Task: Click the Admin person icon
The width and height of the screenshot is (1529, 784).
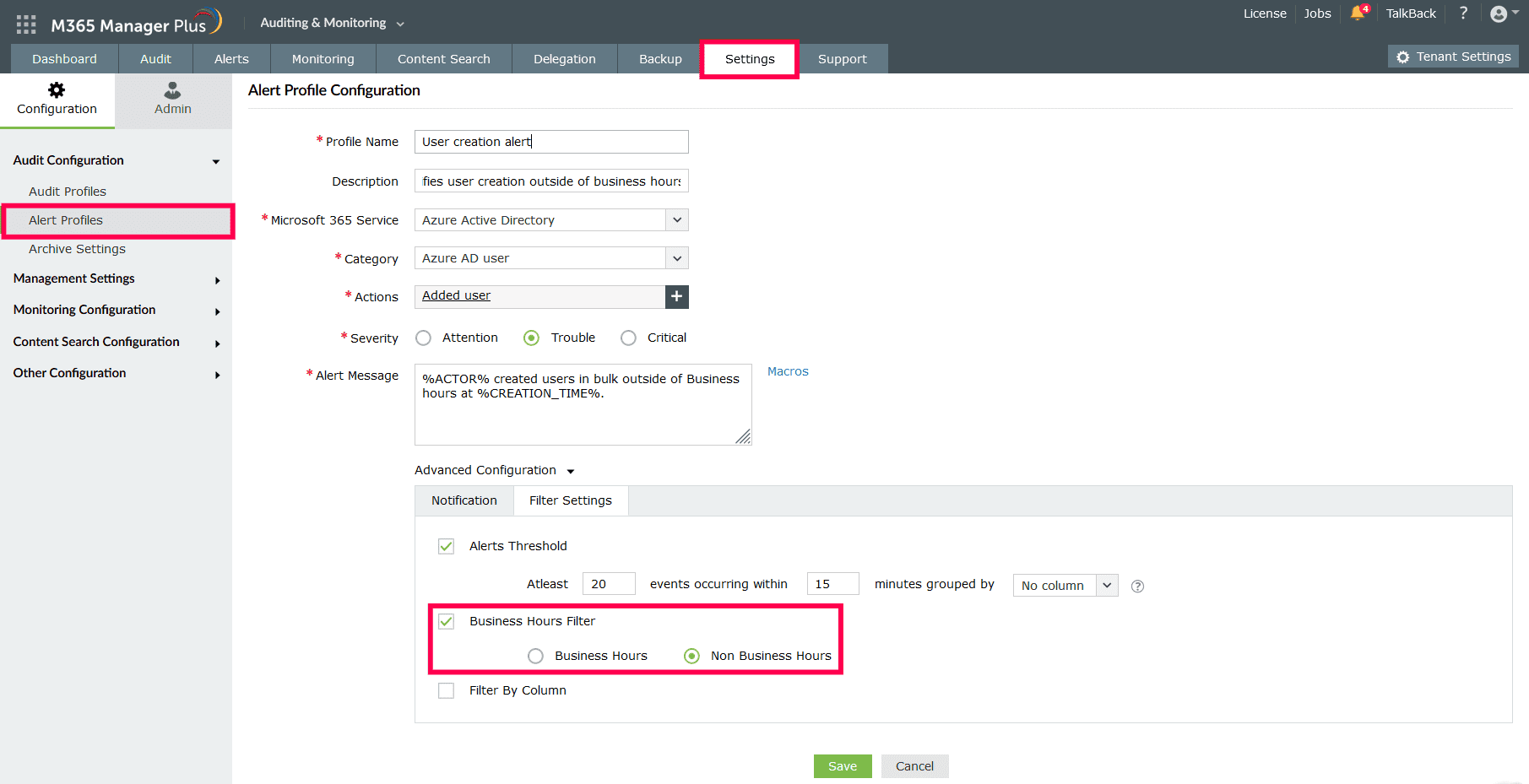Action: pos(173,90)
